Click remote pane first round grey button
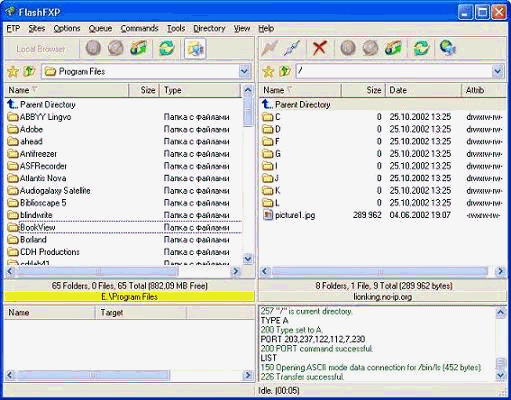The height and width of the screenshot is (400, 511). point(348,48)
